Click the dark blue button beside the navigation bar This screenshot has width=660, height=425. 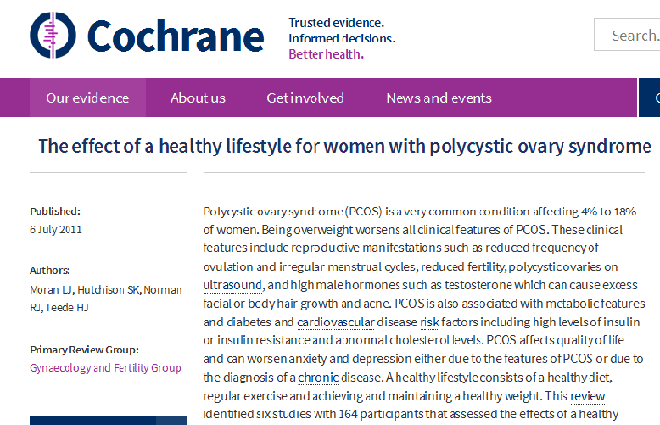click(649, 98)
